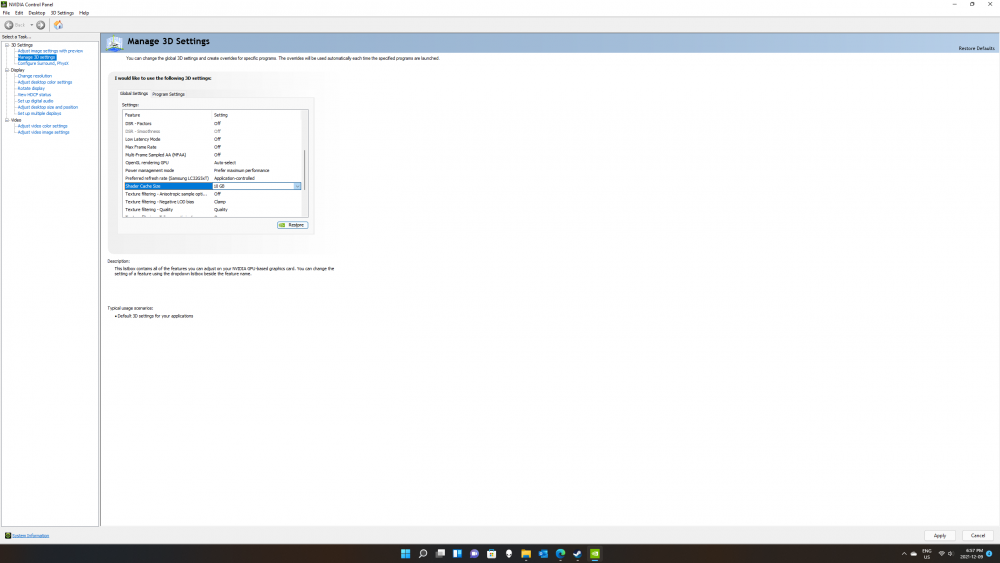Open Steam from the taskbar
The width and height of the screenshot is (1000, 563).
point(577,553)
